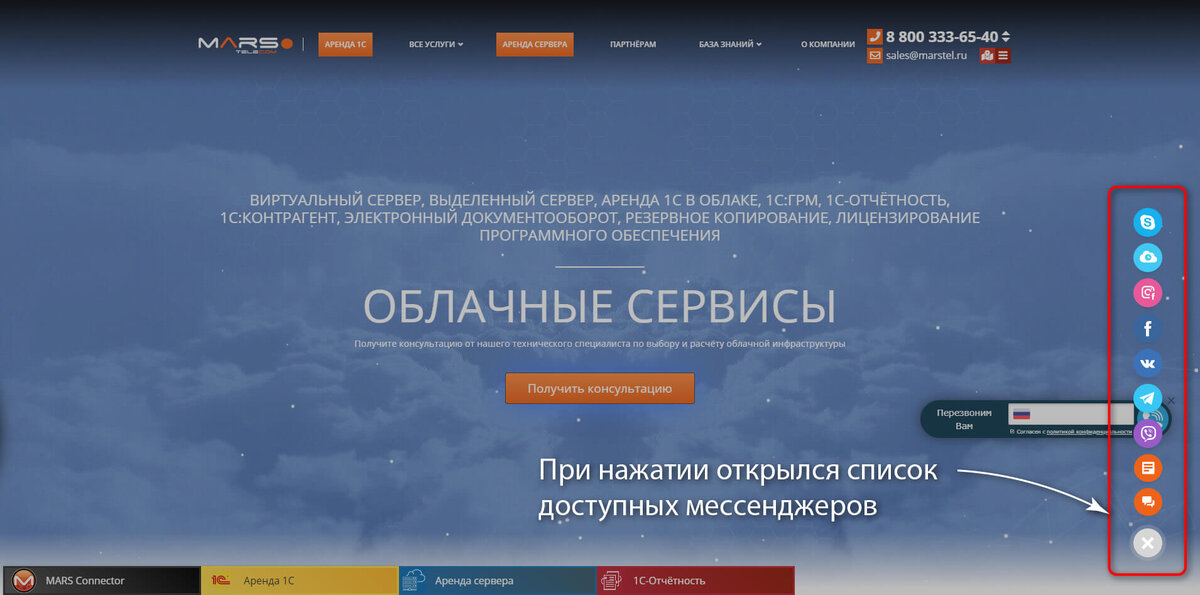Viewport: 1200px width, 595px height.
Task: Open the Skype messenger icon
Action: tap(1148, 222)
